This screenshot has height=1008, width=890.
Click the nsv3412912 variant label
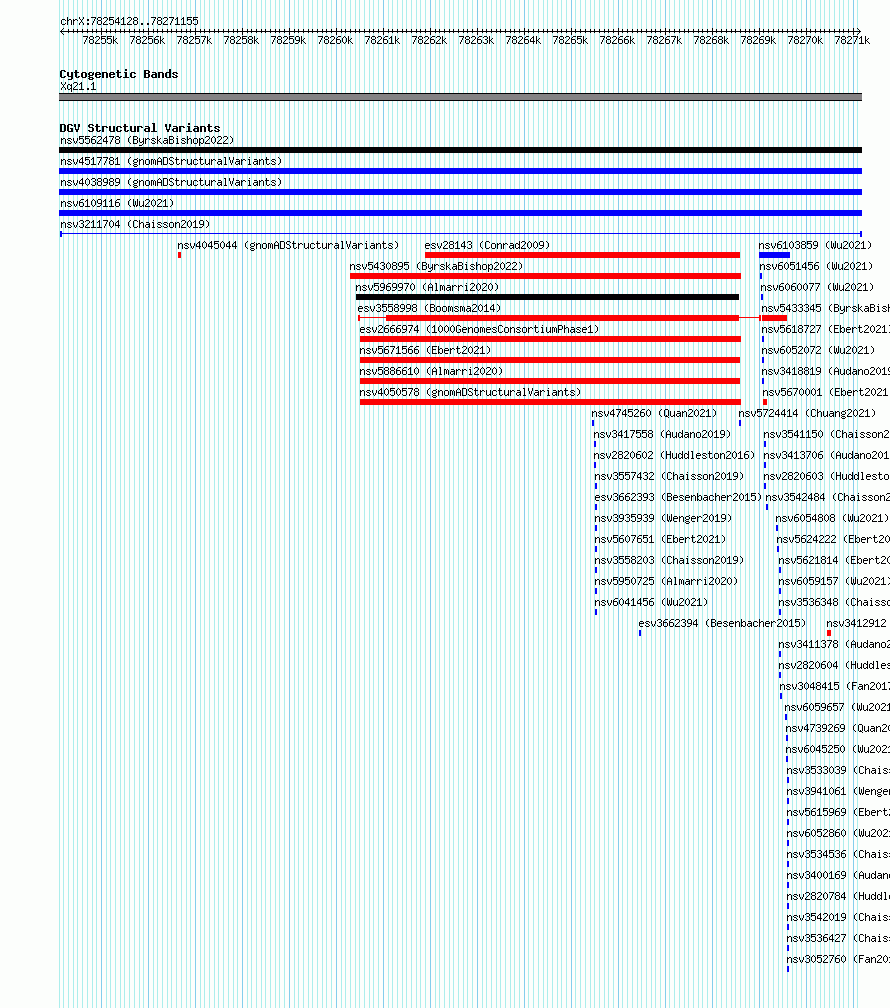click(856, 624)
